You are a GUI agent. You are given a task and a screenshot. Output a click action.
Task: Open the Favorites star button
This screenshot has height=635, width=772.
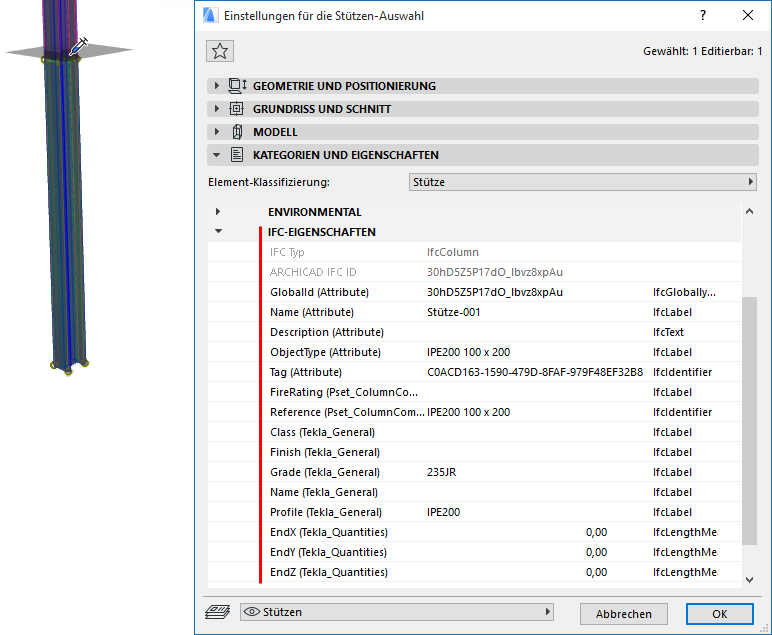(220, 51)
